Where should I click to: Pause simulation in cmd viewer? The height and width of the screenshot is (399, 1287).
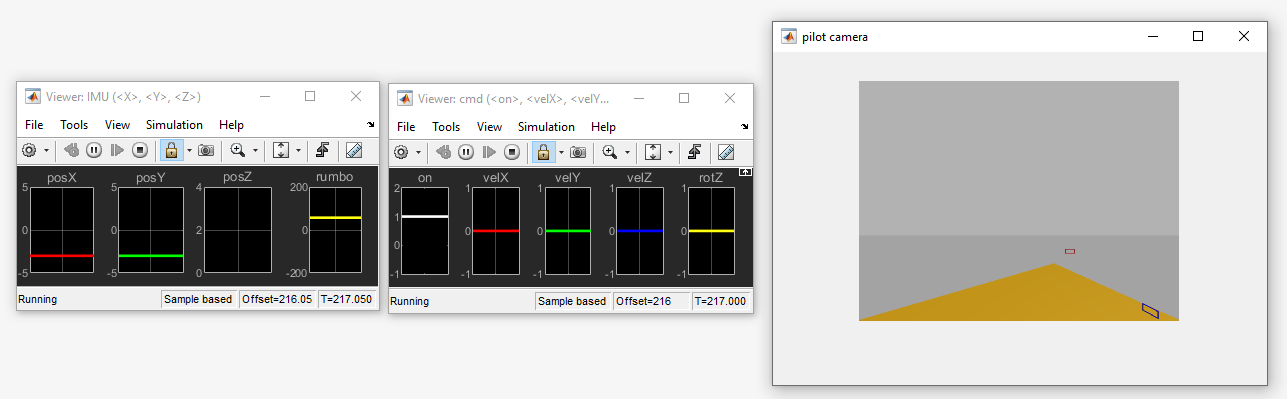(x=466, y=152)
